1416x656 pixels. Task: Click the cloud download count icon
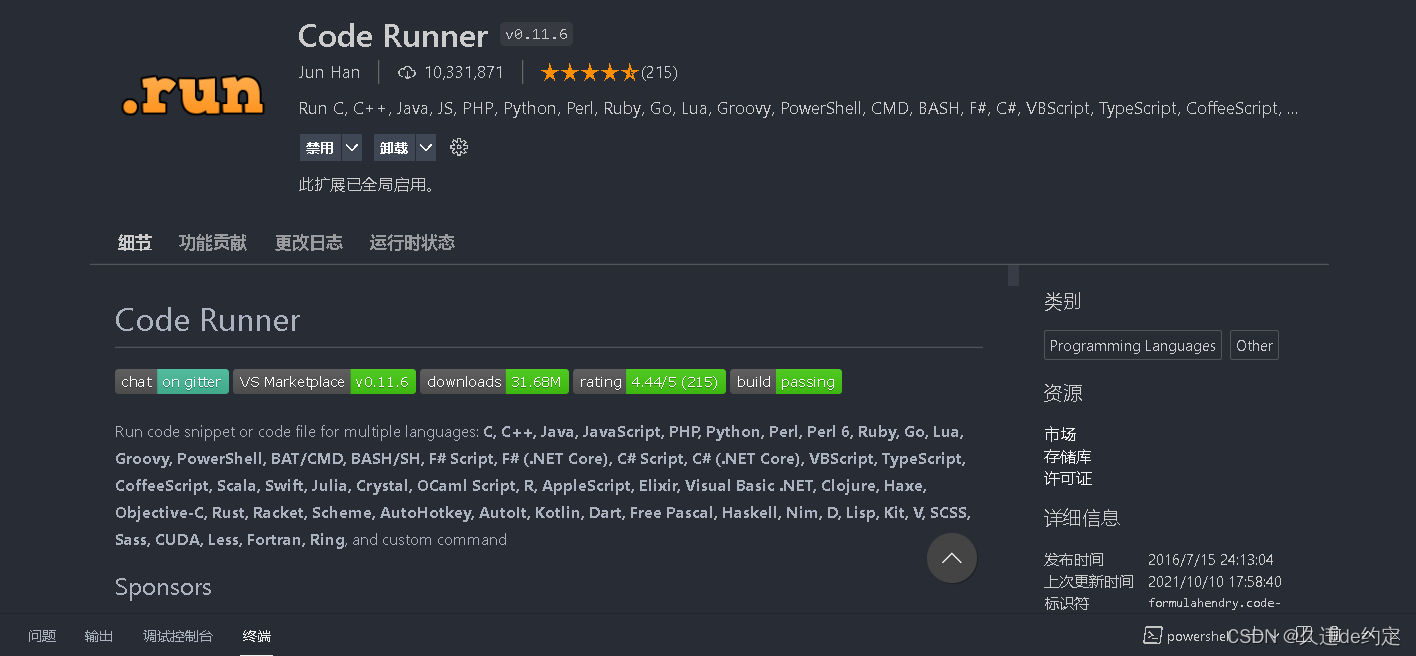(407, 72)
